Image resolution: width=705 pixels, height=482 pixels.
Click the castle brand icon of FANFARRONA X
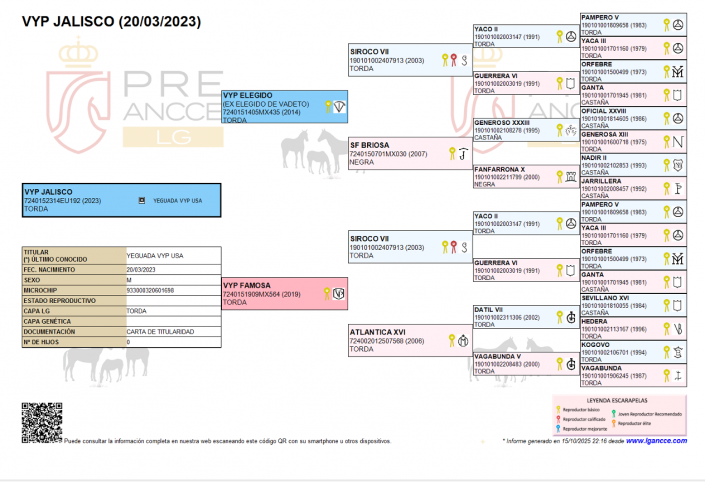(569, 175)
